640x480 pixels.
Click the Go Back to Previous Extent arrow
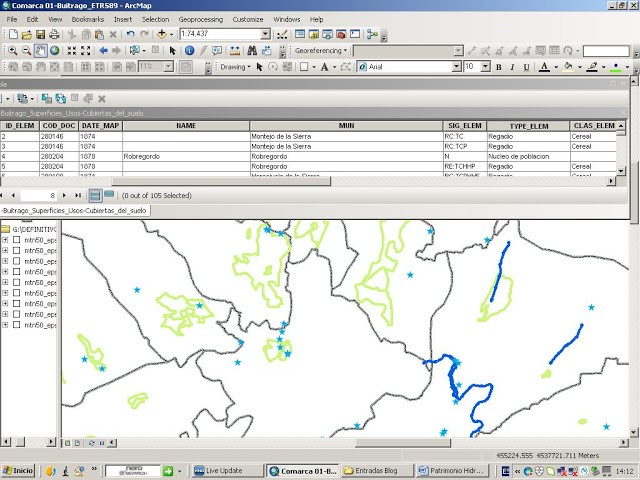point(103,51)
